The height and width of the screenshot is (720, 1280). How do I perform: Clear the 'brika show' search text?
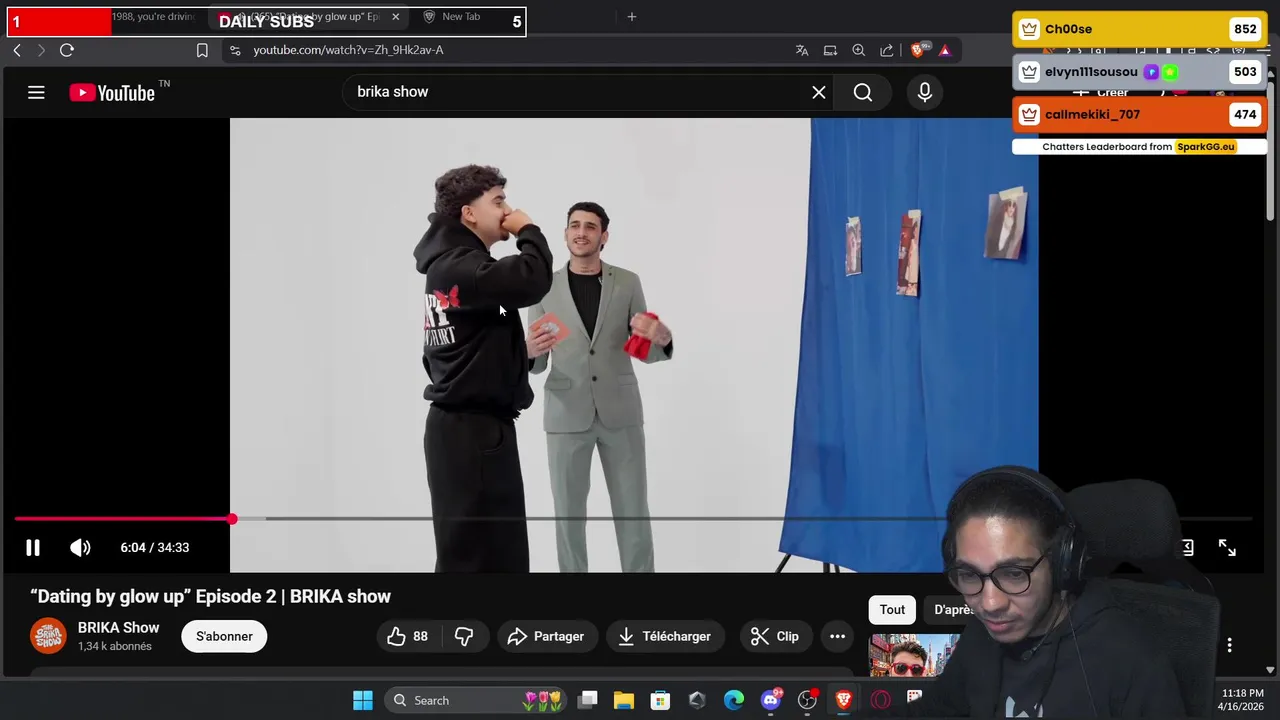[x=819, y=92]
